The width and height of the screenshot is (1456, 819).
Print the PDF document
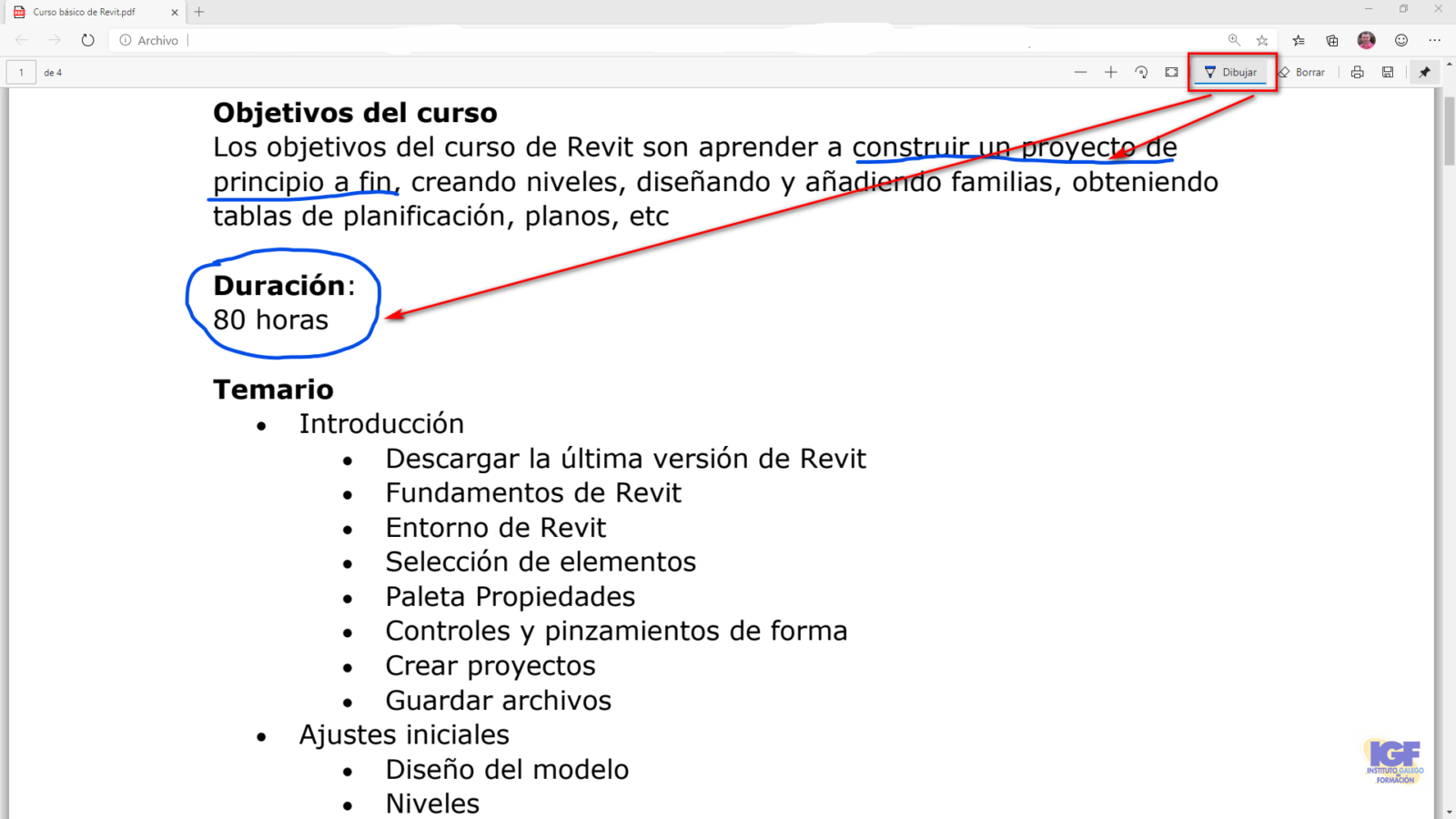tap(1357, 72)
